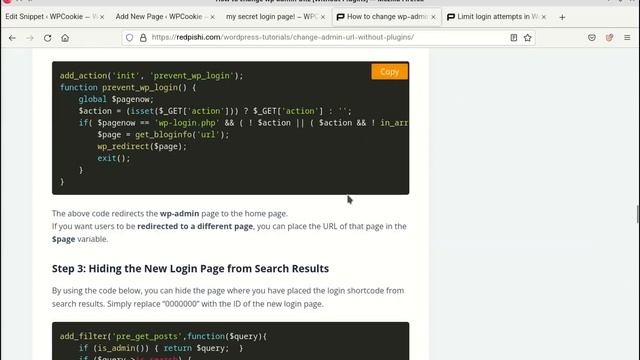Toggle reader view
Image resolution: width=640 pixels, height=360 pixels.
click(513, 38)
